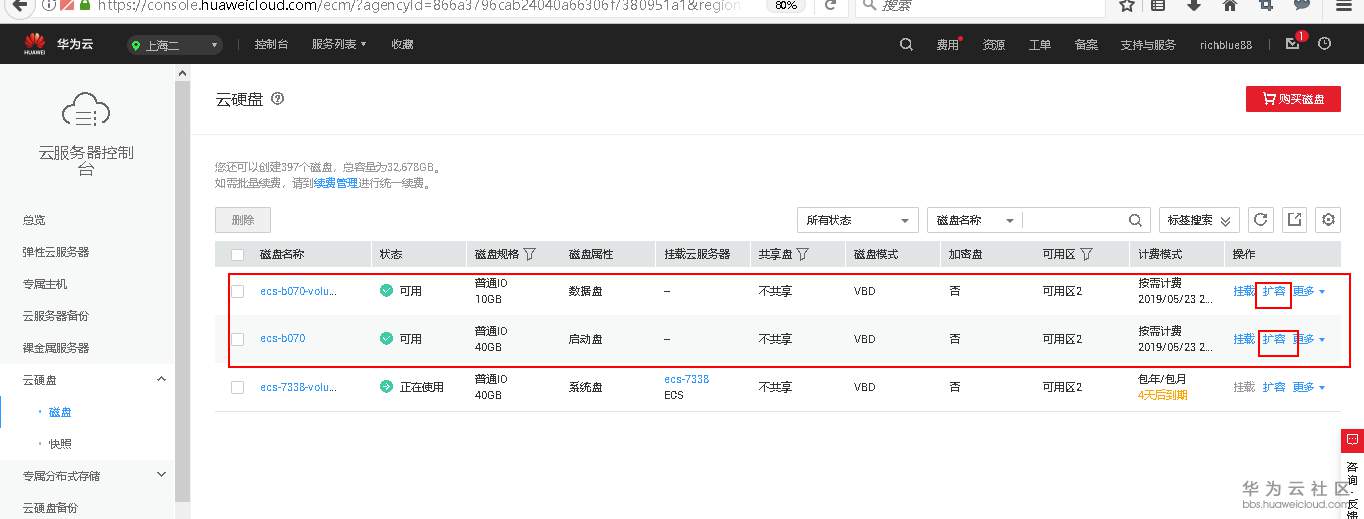Open 更多 menu for ecs-b070 row
This screenshot has height=519, width=1364.
tap(1309, 339)
